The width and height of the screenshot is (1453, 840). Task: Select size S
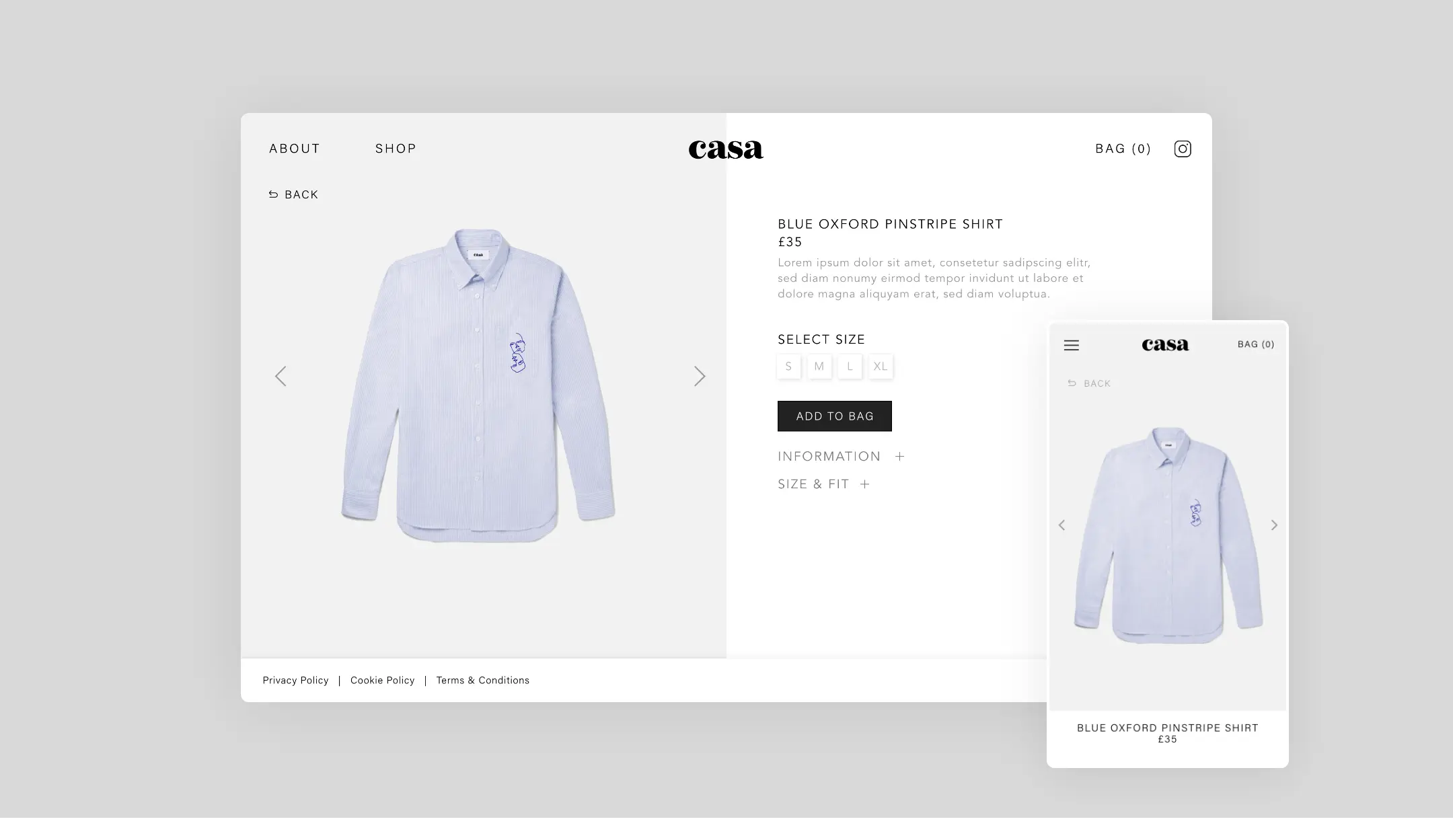788,367
